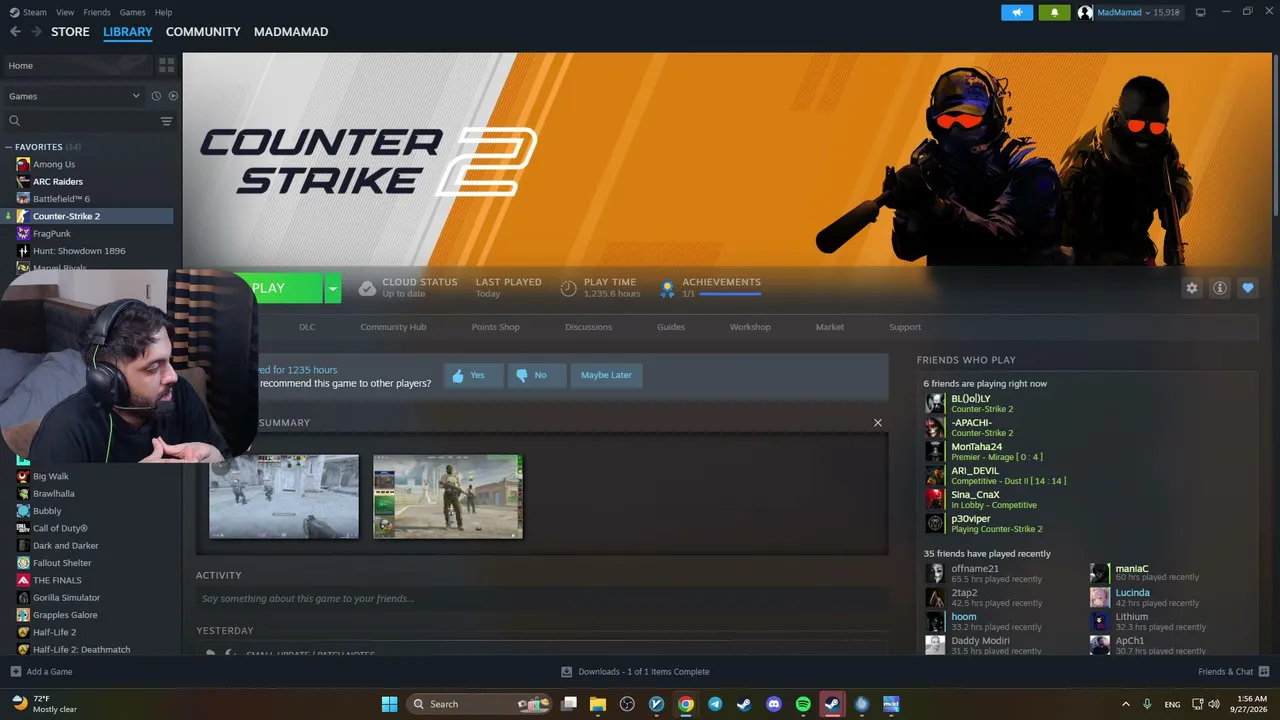1280x720 pixels.
Task: Click the Windows Start button
Action: tap(389, 704)
